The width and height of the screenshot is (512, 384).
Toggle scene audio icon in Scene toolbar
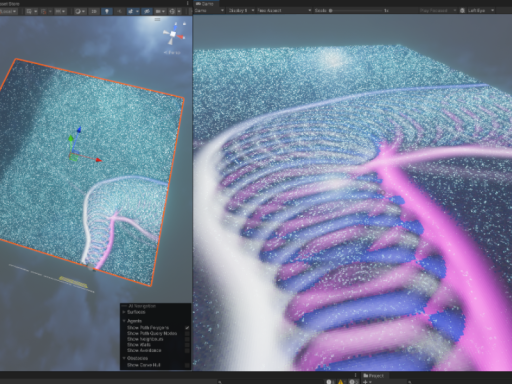coord(119,11)
